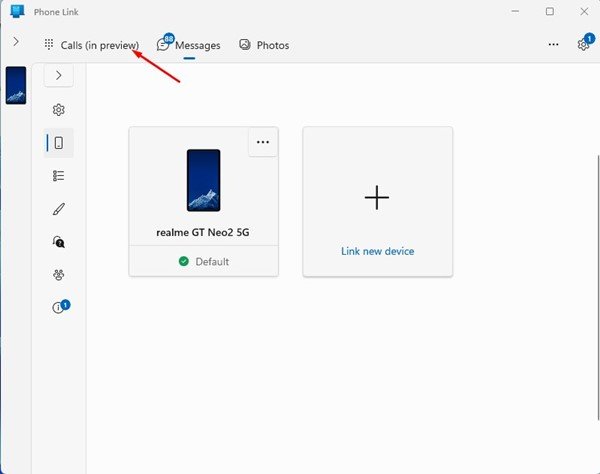Select the realme GT Neo2 5G phone image
The height and width of the screenshot is (474, 600).
[x=204, y=180]
